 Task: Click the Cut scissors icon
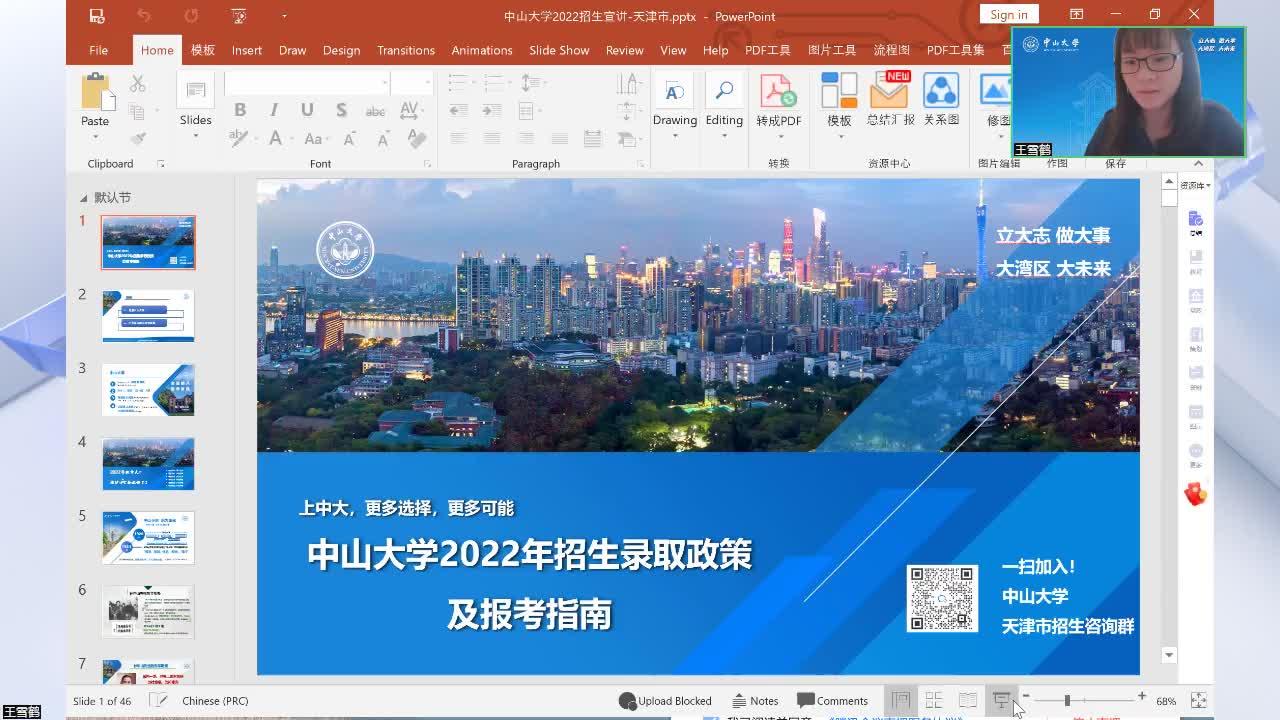click(x=138, y=83)
